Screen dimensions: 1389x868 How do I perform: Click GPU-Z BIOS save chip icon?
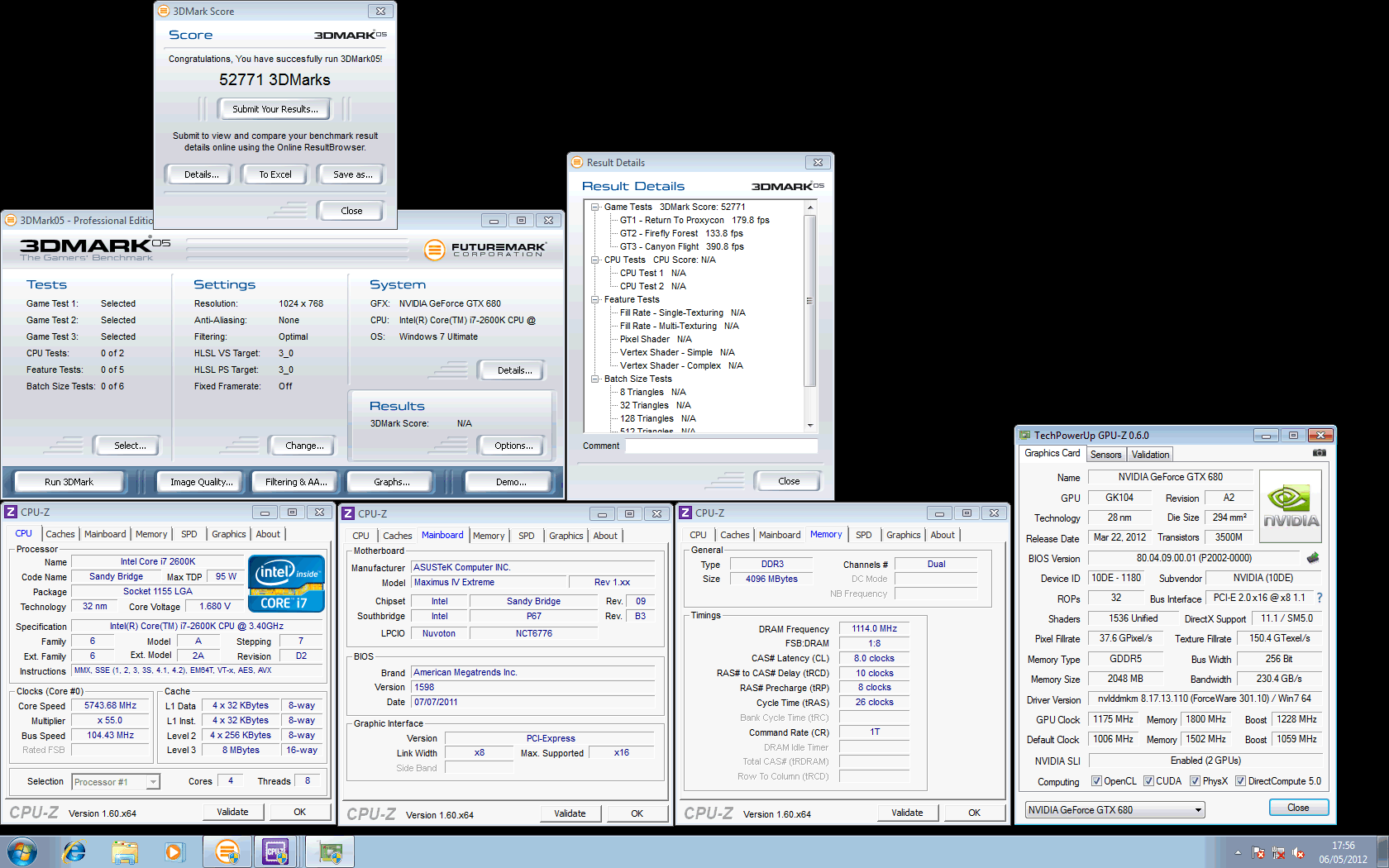[1313, 558]
